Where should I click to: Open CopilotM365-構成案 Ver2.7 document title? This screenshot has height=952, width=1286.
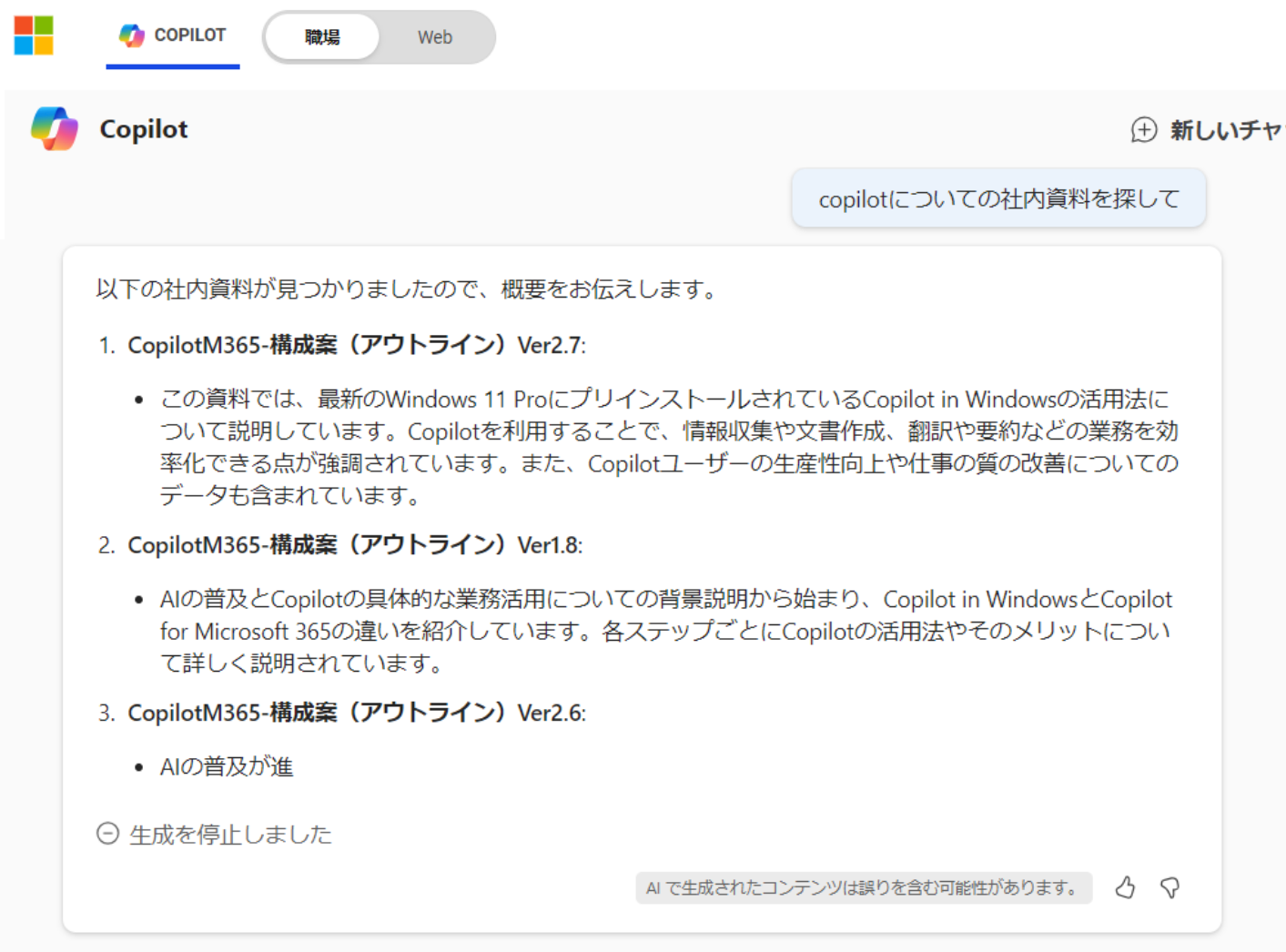[356, 345]
